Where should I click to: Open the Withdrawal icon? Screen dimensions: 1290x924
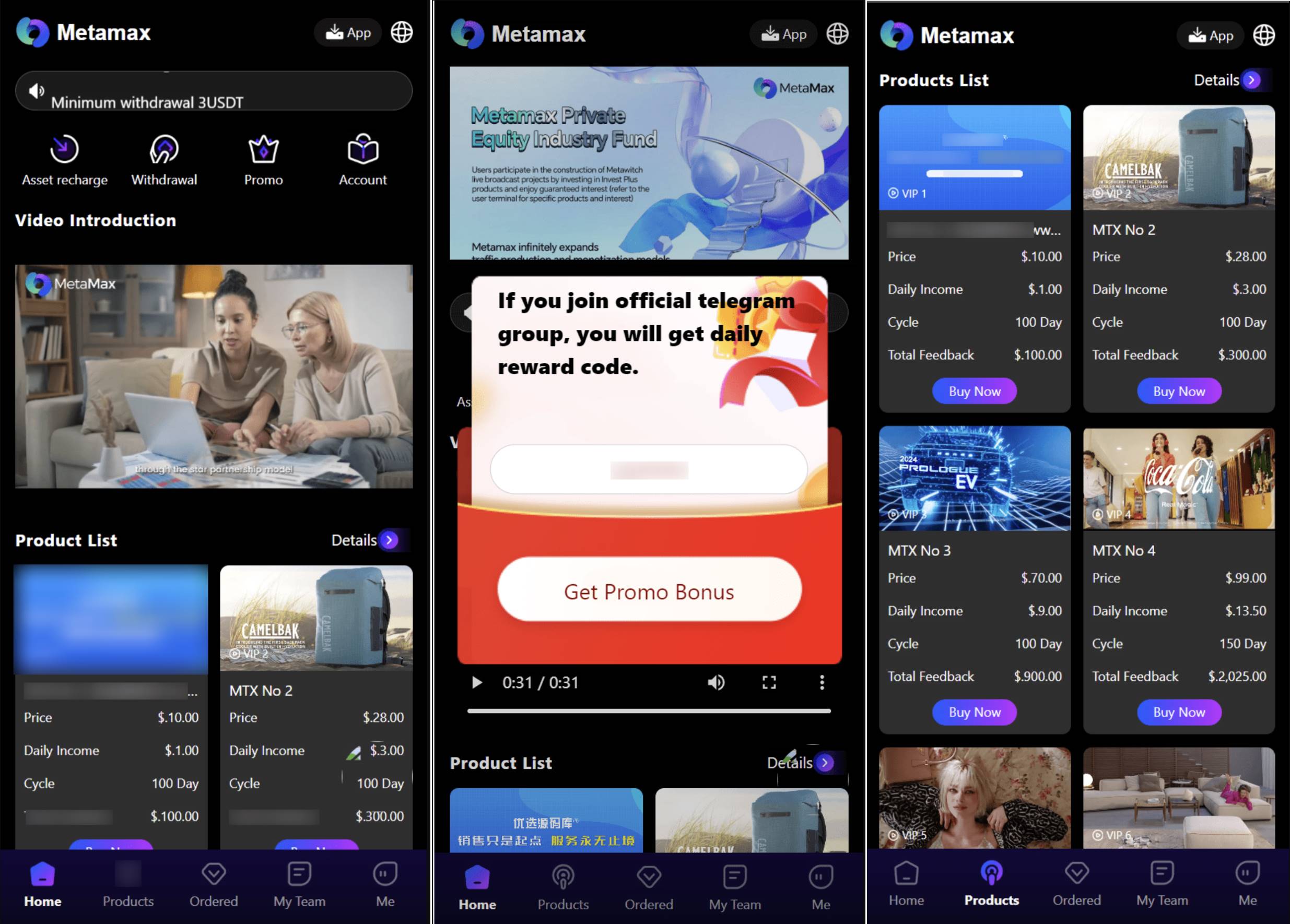164,149
